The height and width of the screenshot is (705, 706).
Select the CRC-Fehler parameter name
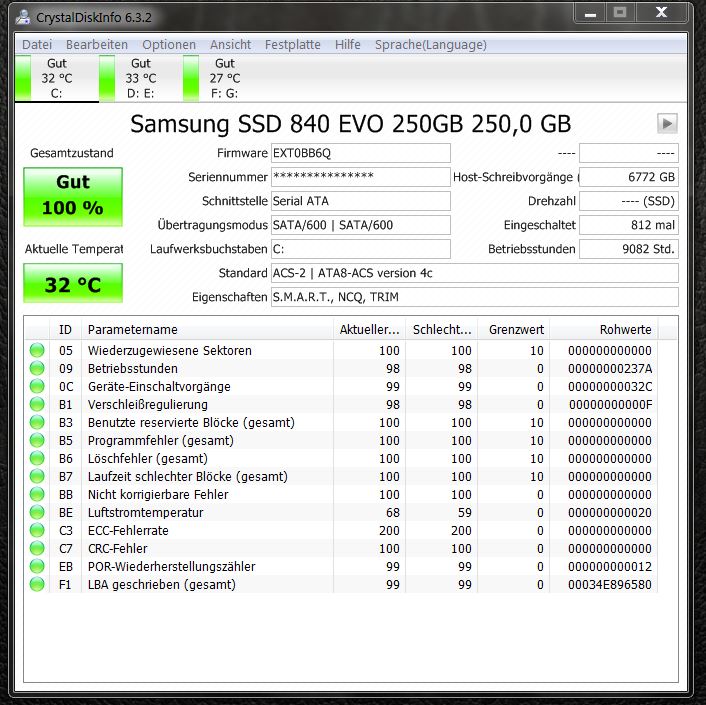(x=118, y=549)
